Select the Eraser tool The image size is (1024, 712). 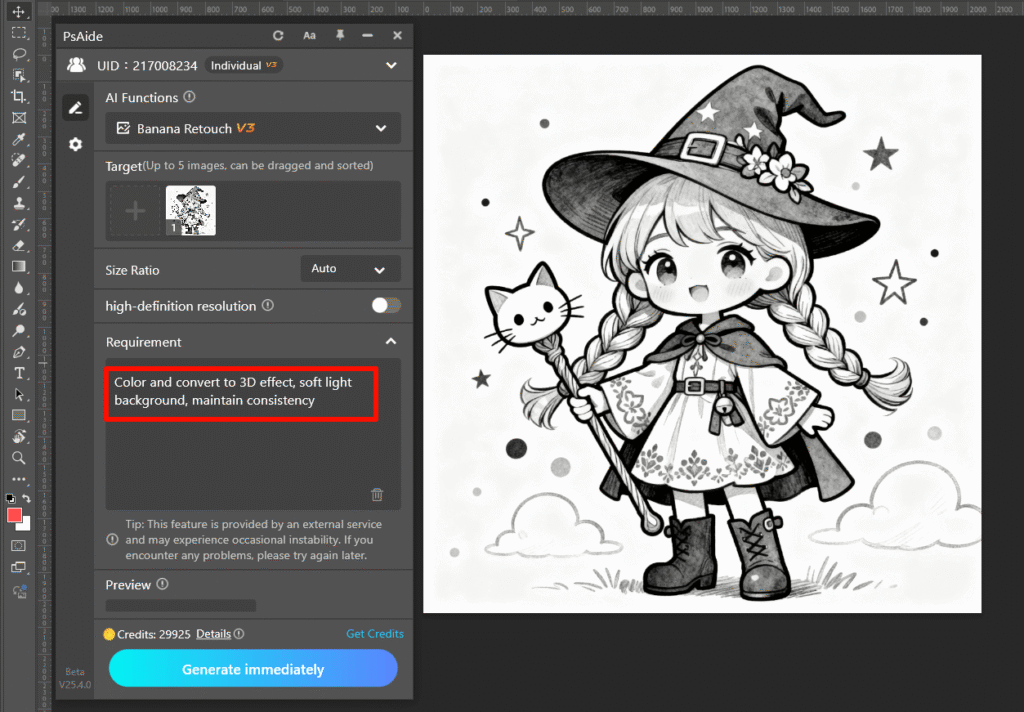click(x=19, y=245)
